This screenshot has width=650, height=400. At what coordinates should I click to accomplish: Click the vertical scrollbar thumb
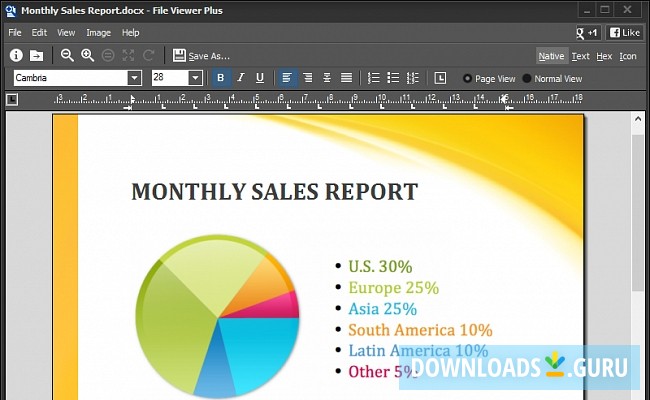point(638,212)
